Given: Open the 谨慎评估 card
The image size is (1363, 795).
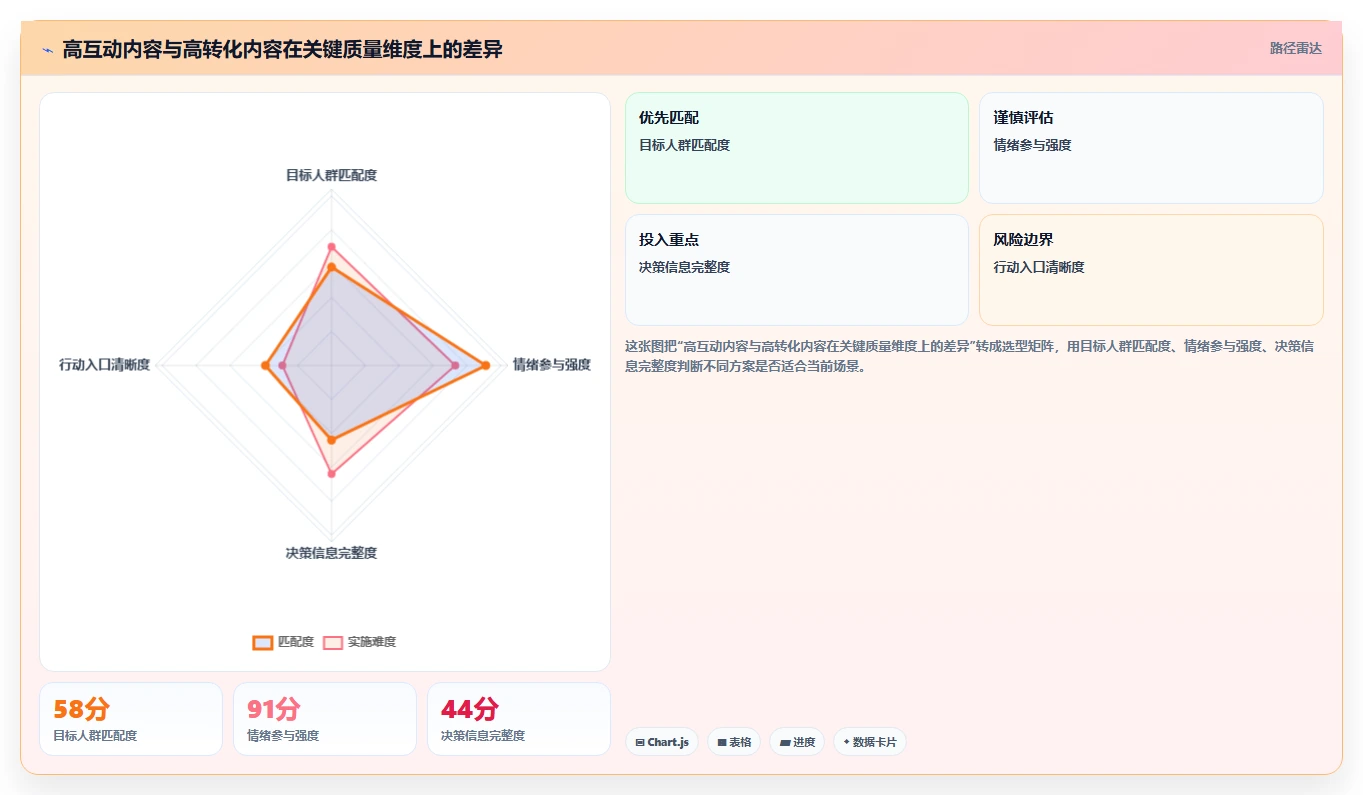Looking at the screenshot, I should pyautogui.click(x=1151, y=148).
